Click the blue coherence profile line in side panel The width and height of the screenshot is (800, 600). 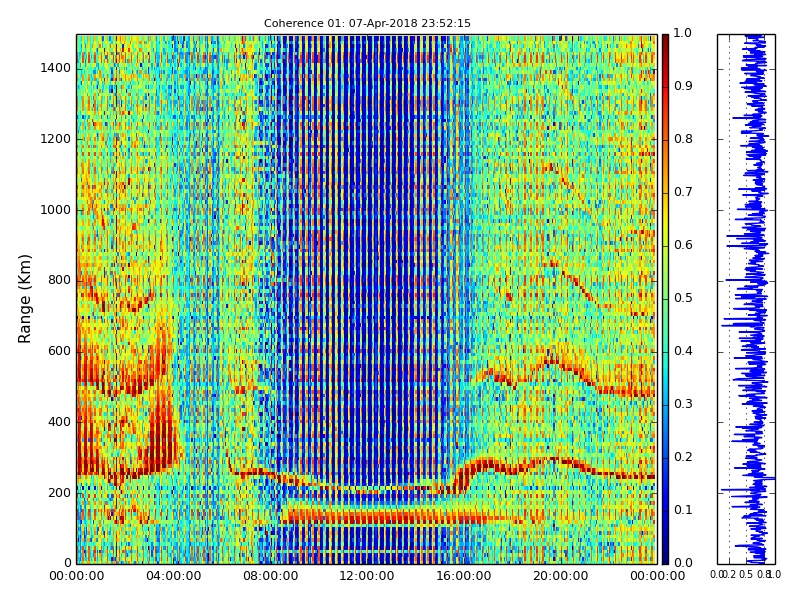coord(755,299)
